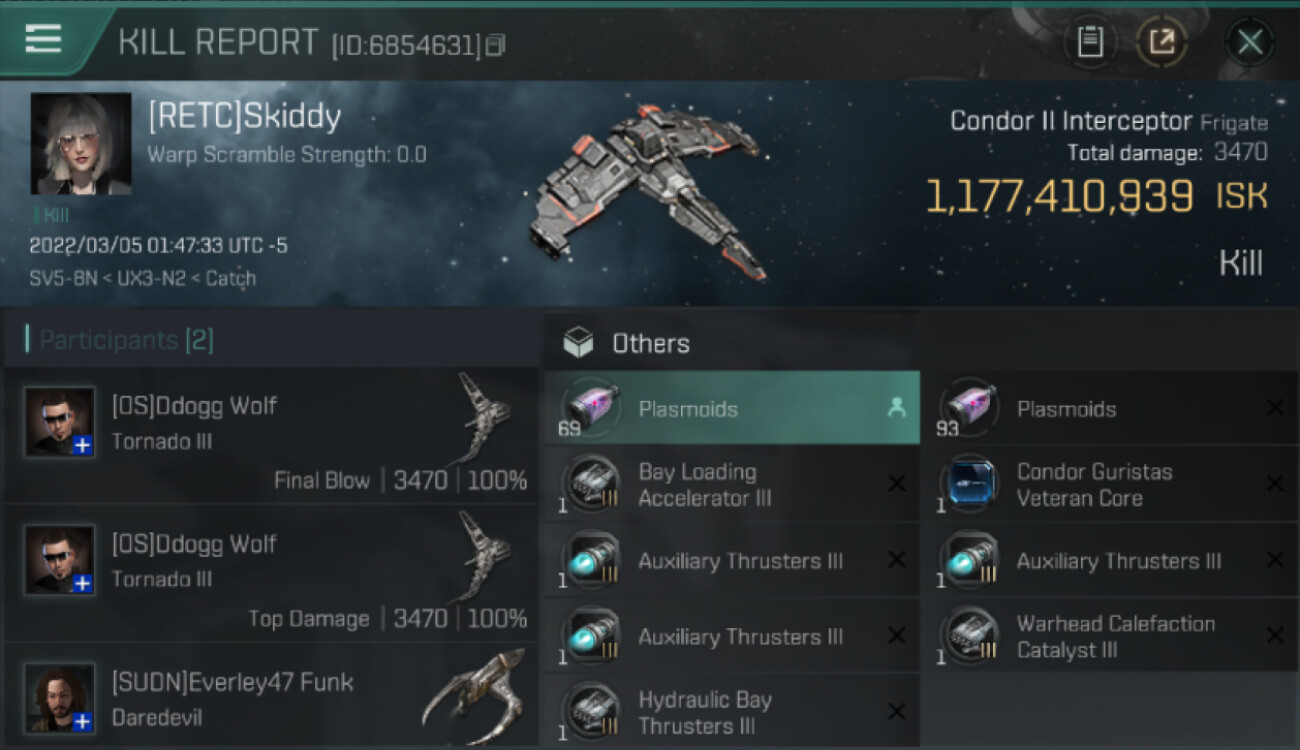This screenshot has width=1300, height=750.
Task: Share the kill report via export icon
Action: tap(1161, 42)
